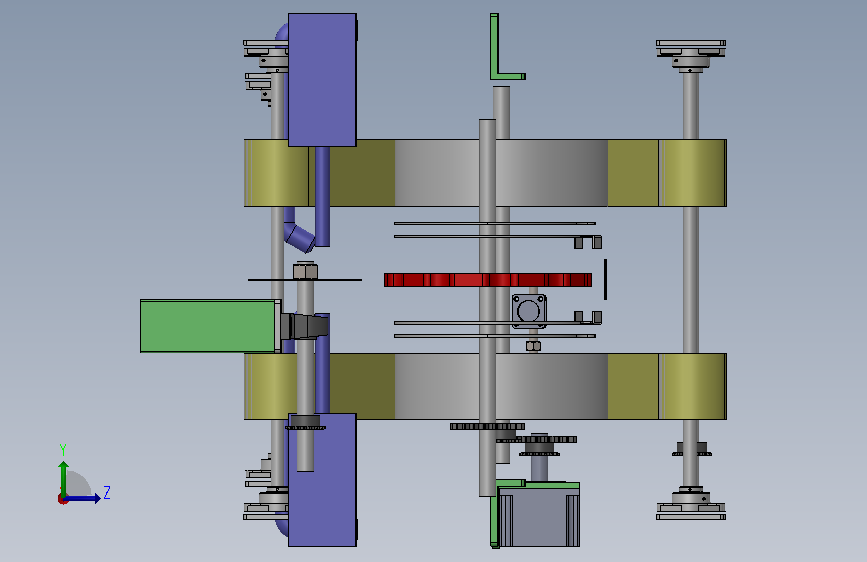
Task: Click the "Y" axis label
Action: pyautogui.click(x=63, y=450)
